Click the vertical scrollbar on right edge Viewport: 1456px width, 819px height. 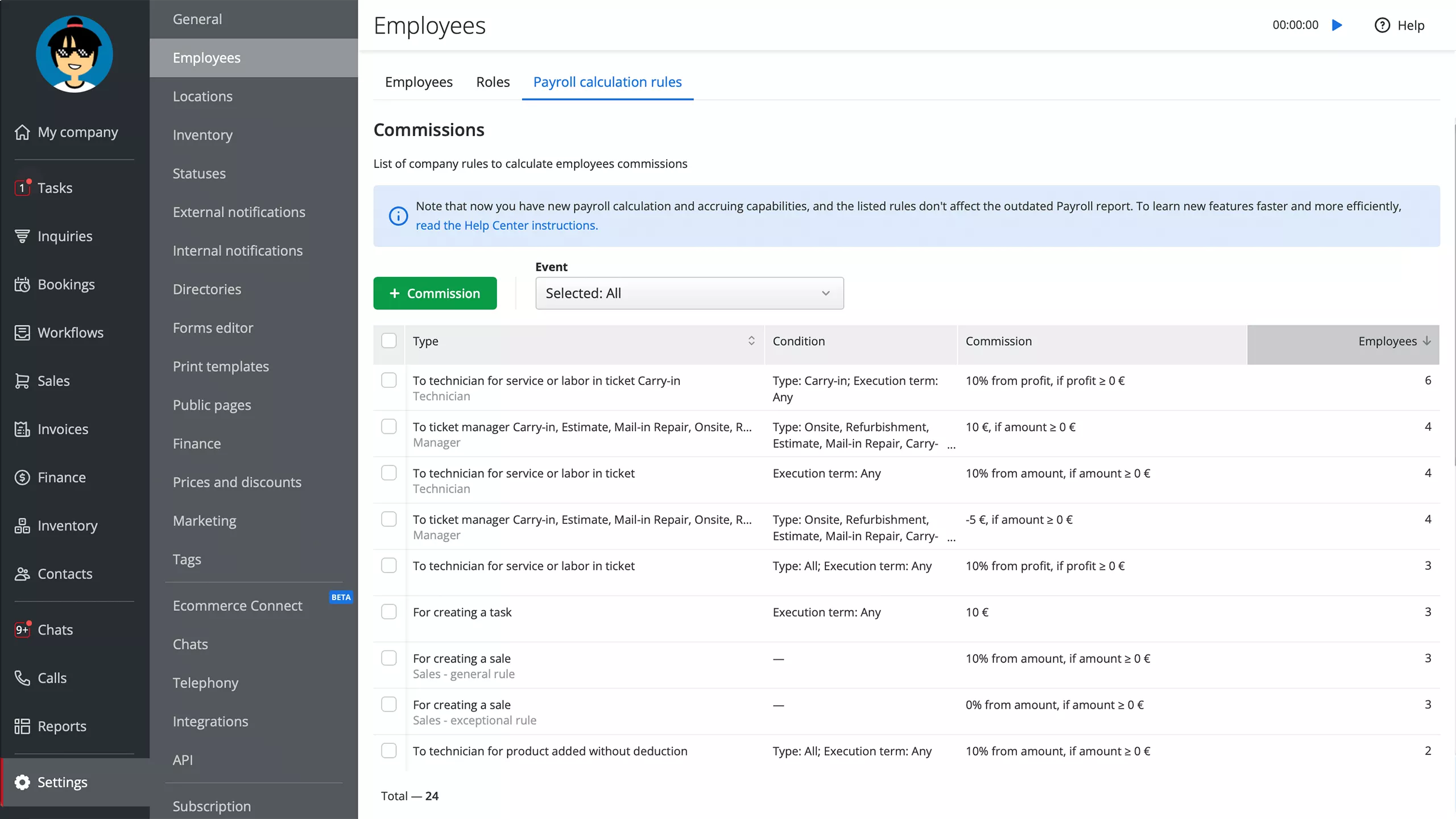[1454, 296]
